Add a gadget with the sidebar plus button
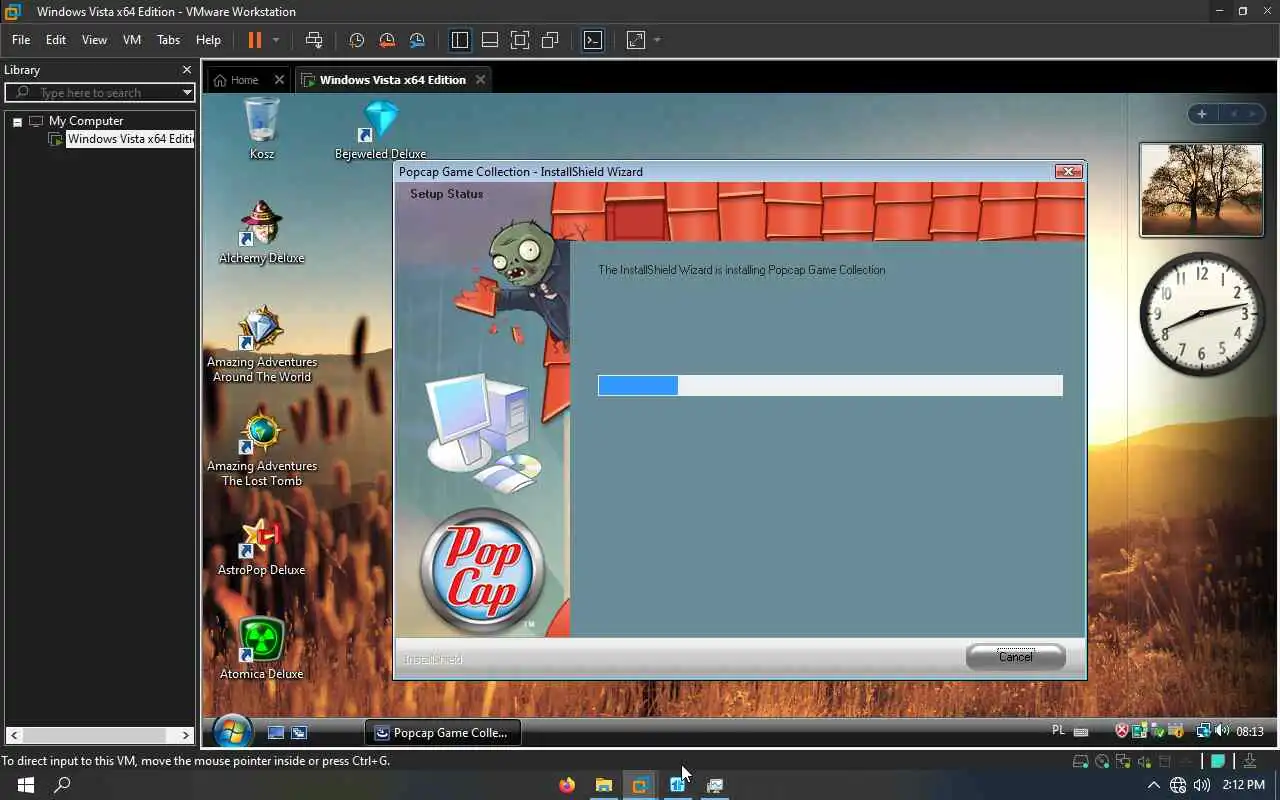 click(1202, 114)
